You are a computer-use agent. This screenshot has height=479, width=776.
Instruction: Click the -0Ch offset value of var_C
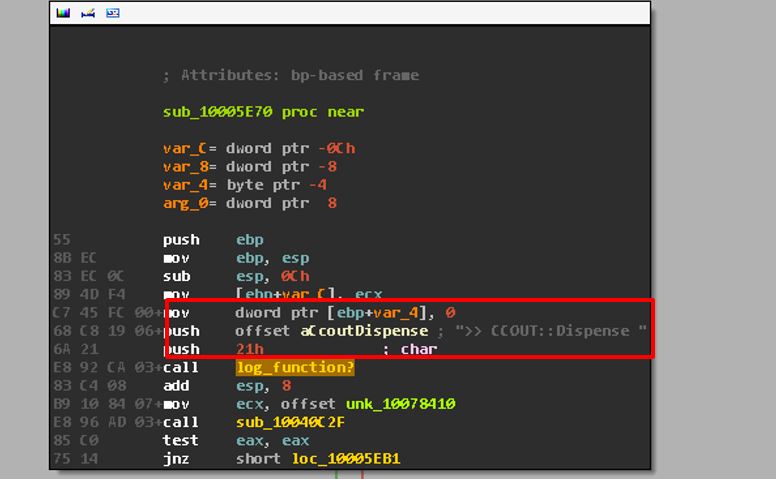click(x=337, y=148)
